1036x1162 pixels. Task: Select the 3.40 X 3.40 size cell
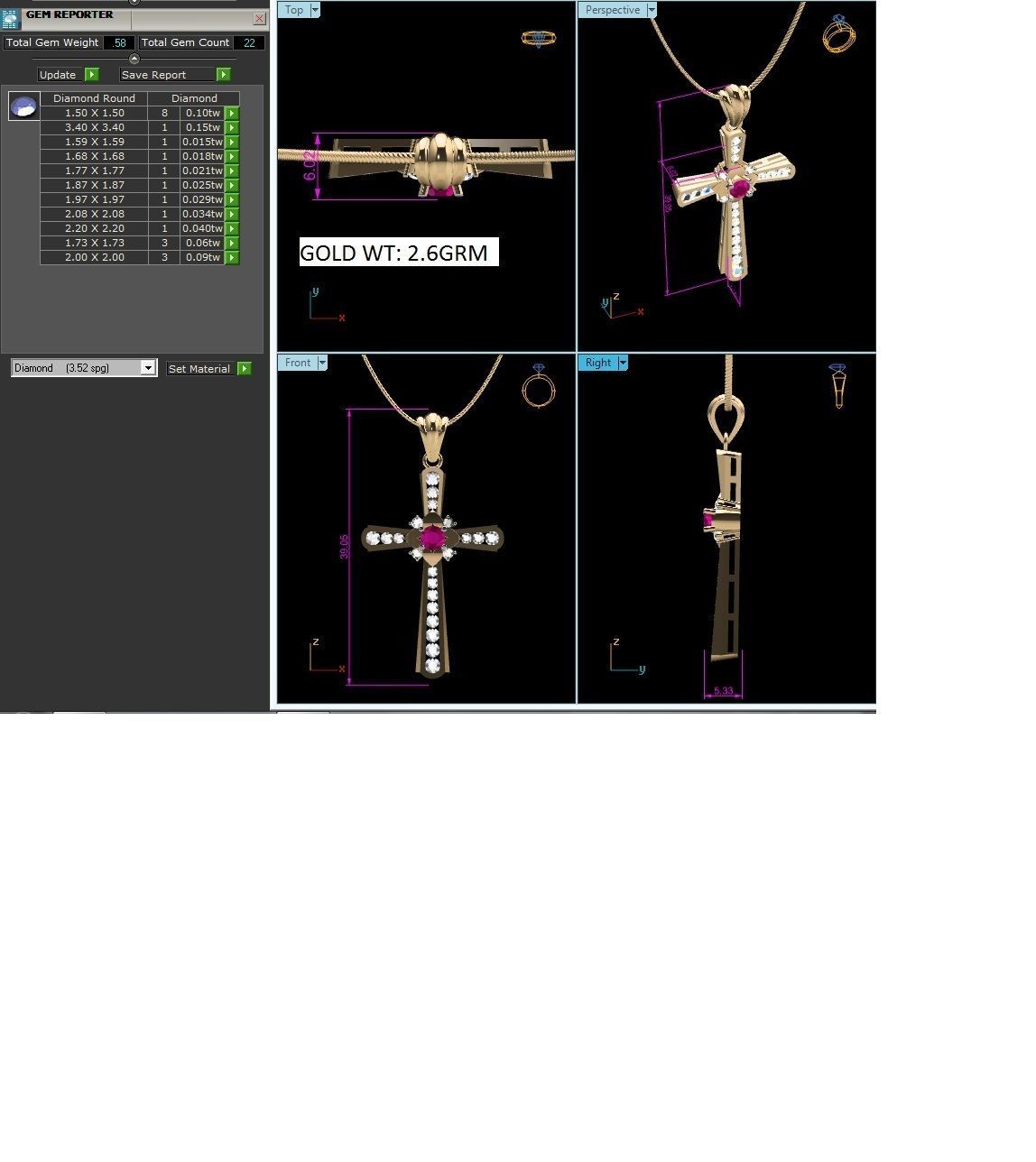coord(95,127)
